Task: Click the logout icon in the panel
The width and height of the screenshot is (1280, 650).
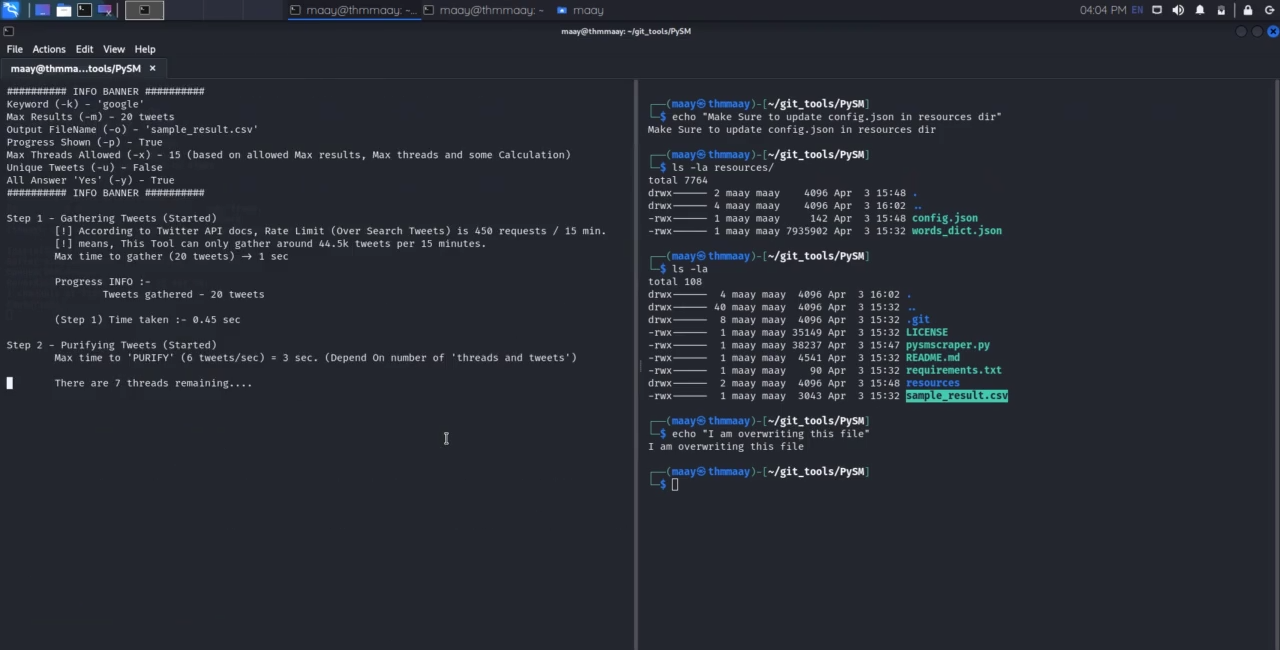Action: (1269, 10)
